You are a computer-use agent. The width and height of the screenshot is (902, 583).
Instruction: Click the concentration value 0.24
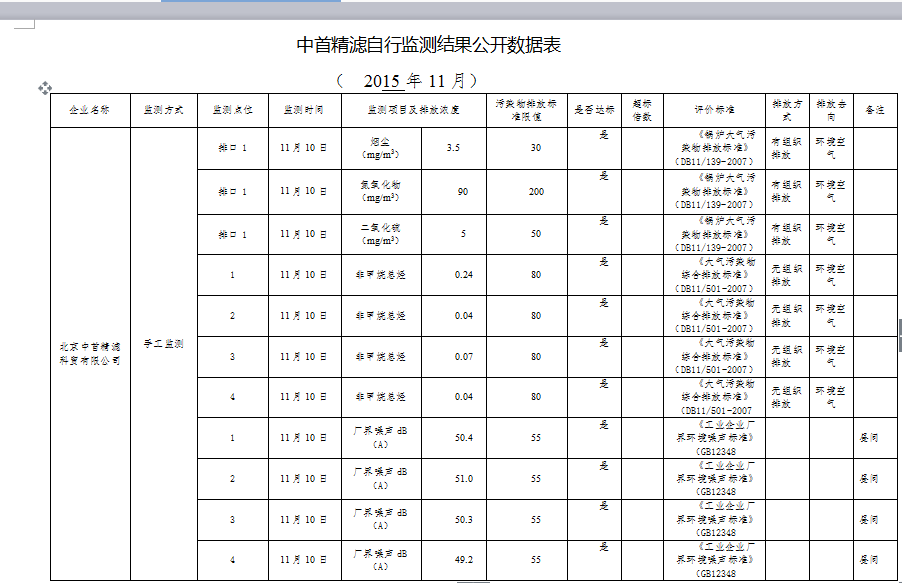464,275
